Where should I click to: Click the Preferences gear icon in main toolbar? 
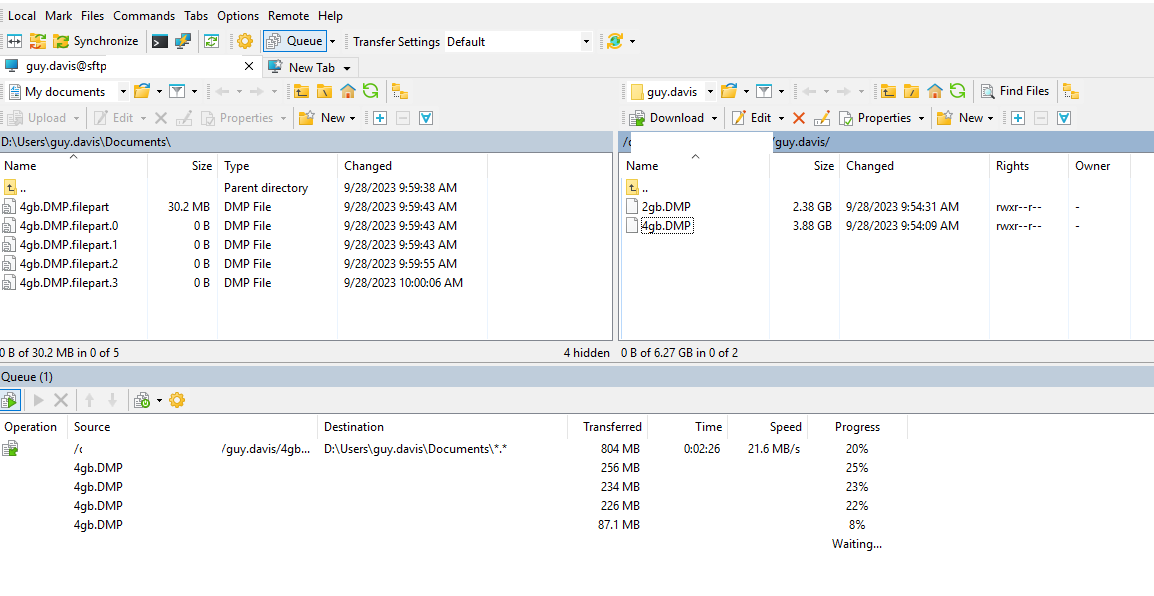[x=244, y=41]
